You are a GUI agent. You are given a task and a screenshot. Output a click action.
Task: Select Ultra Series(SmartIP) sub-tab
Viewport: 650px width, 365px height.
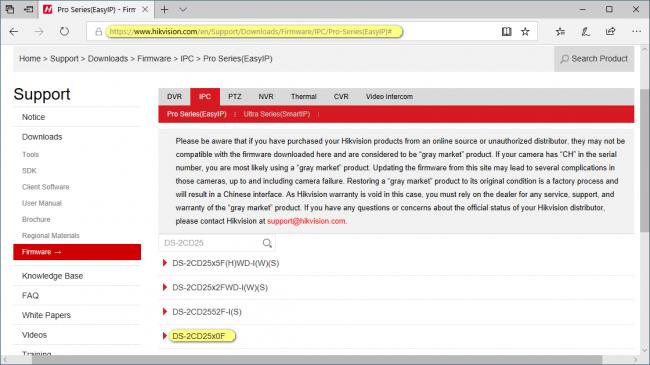276,114
